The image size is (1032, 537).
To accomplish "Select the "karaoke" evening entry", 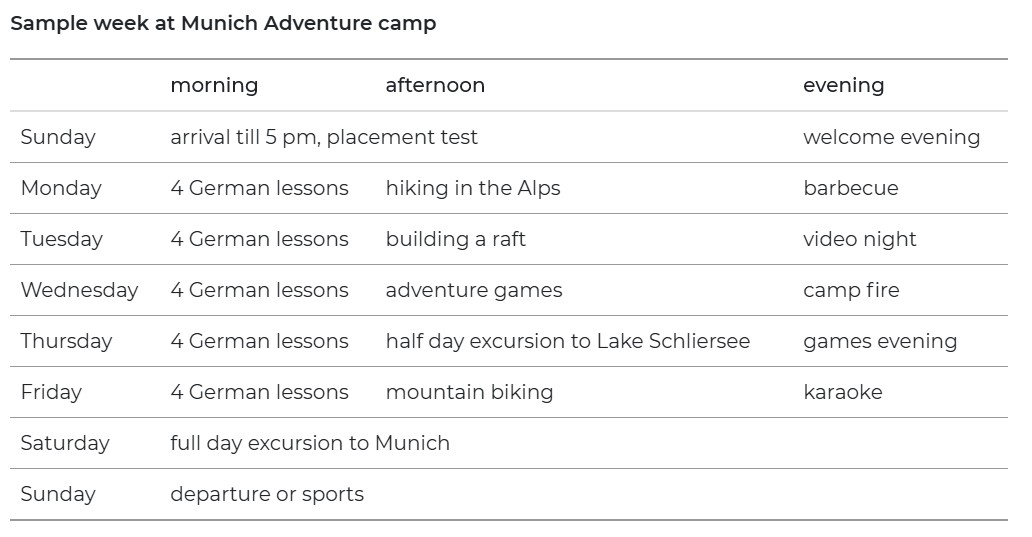I will 842,392.
